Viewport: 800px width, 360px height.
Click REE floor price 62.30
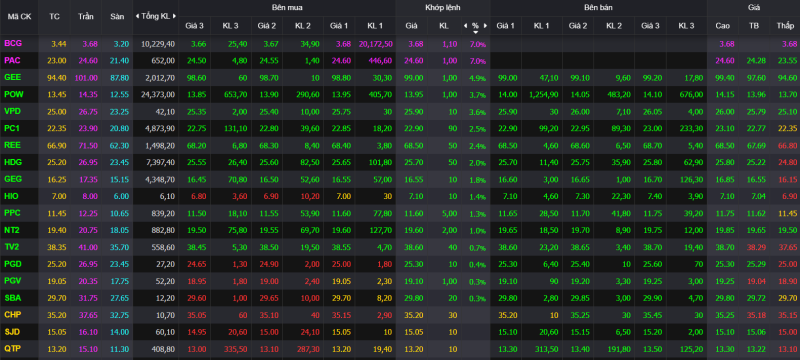(119, 145)
